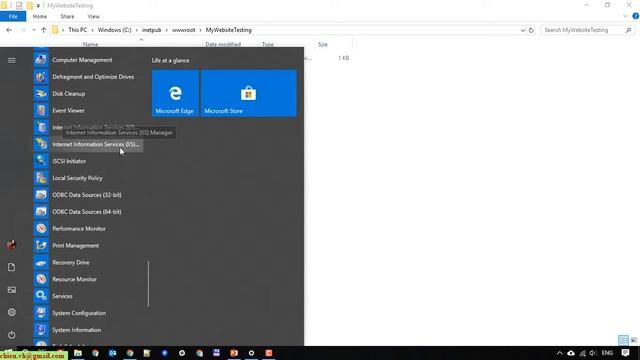Switch to the Share ribbon tab
This screenshot has height=360, width=640.
click(x=67, y=16)
